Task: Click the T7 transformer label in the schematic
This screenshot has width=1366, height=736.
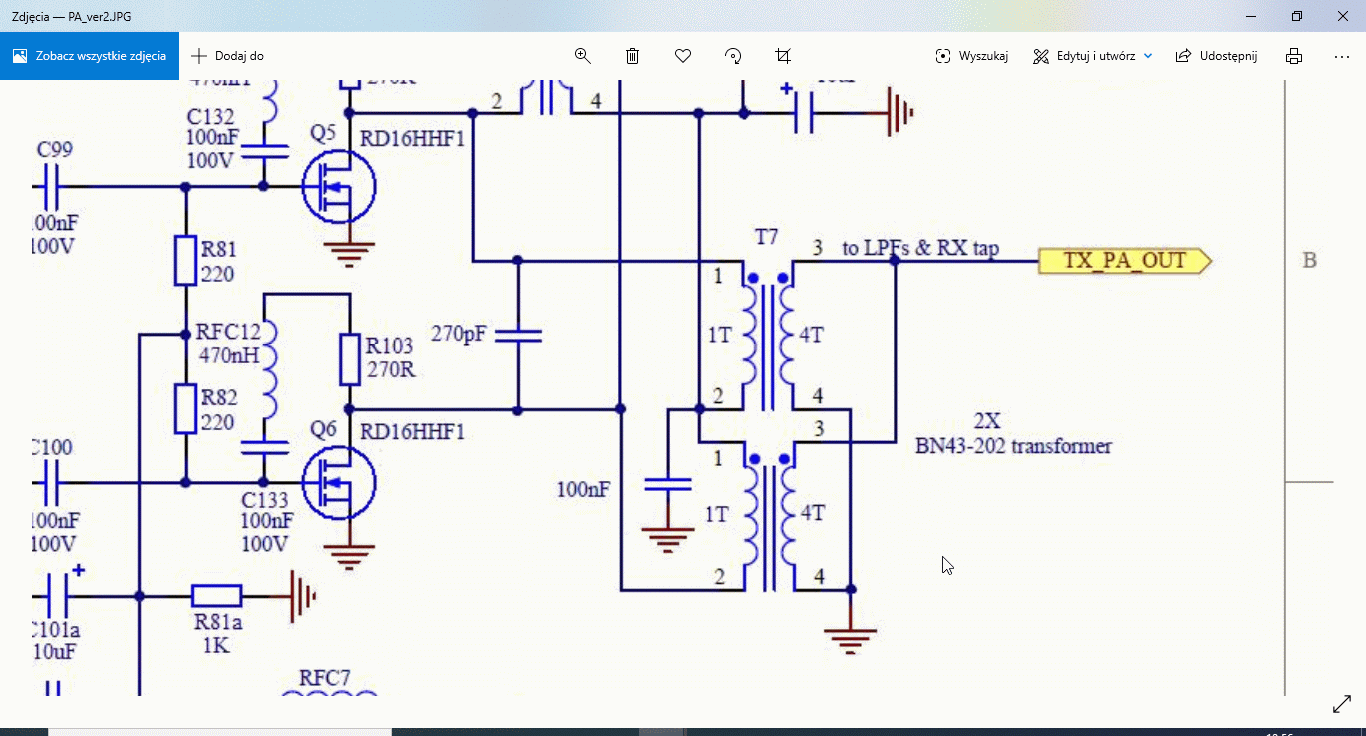Action: click(766, 237)
